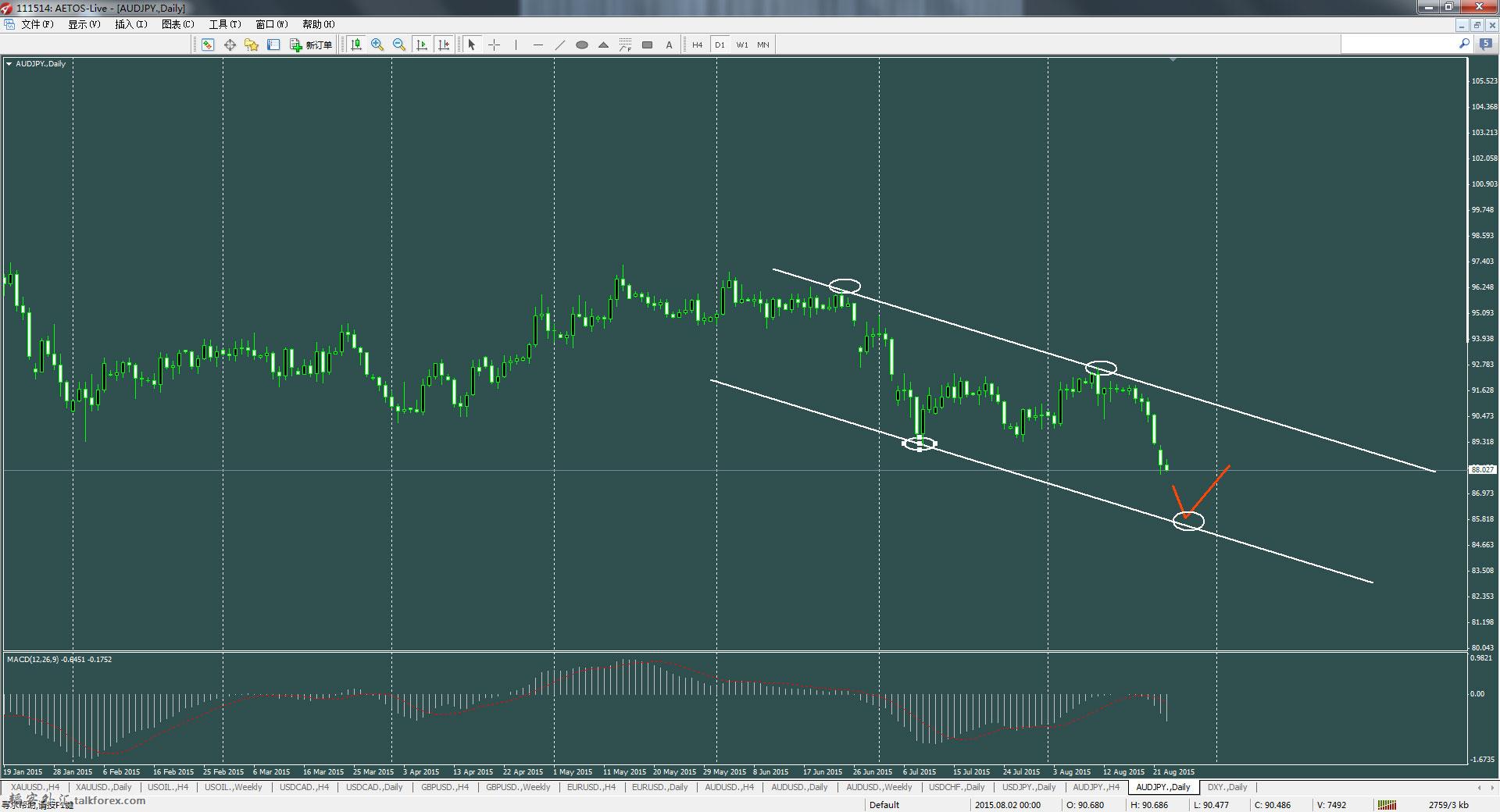Switch to the AUDUSD.,Weekly chart tab
Image resolution: width=1500 pixels, height=812 pixels.
pos(879,787)
